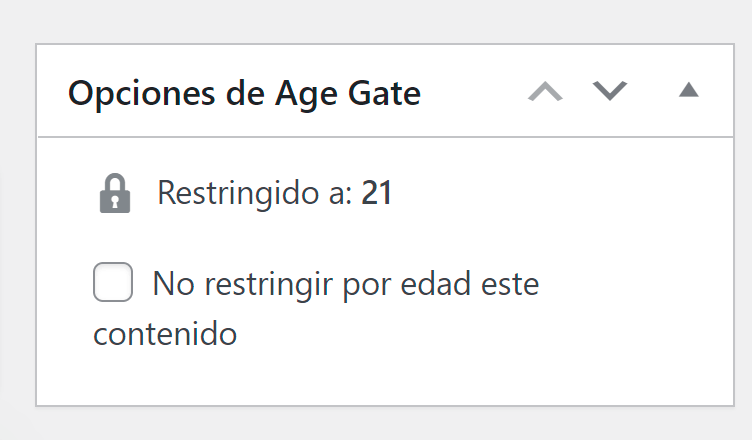Click the header gap between down chevron and triangle

[x=653, y=91]
